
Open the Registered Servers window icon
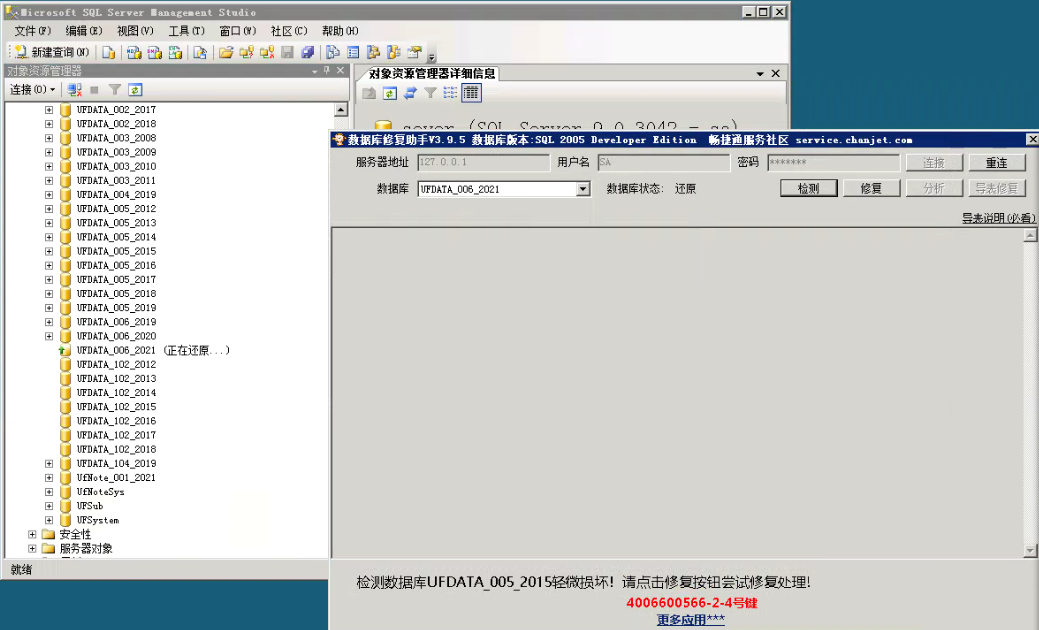(x=333, y=52)
